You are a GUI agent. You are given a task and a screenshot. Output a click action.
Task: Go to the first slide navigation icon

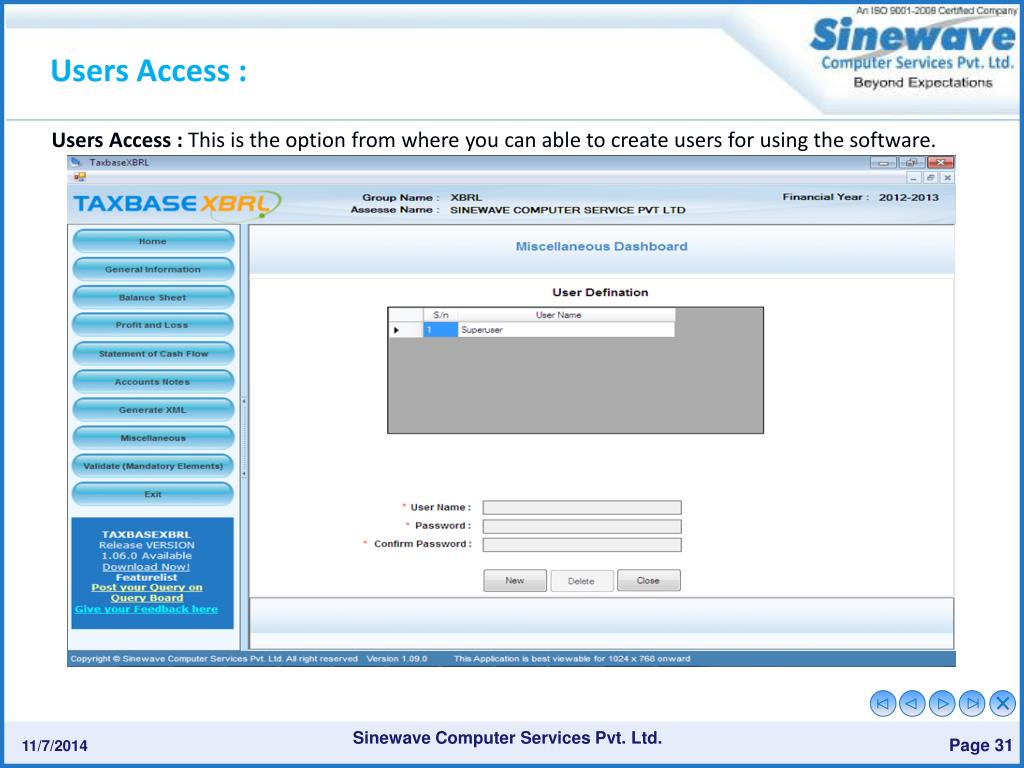pyautogui.click(x=883, y=703)
